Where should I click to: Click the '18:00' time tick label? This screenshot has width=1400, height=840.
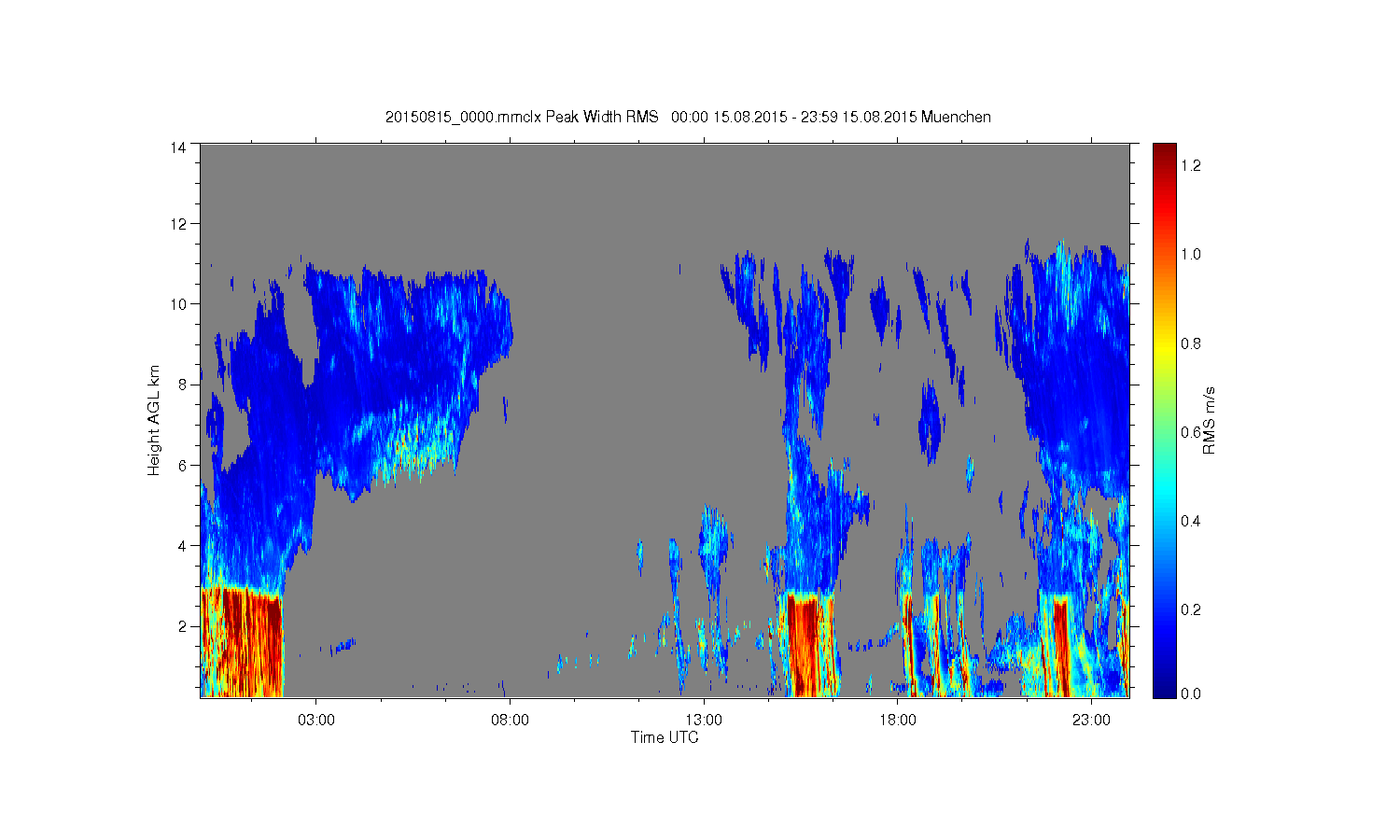coord(898,721)
